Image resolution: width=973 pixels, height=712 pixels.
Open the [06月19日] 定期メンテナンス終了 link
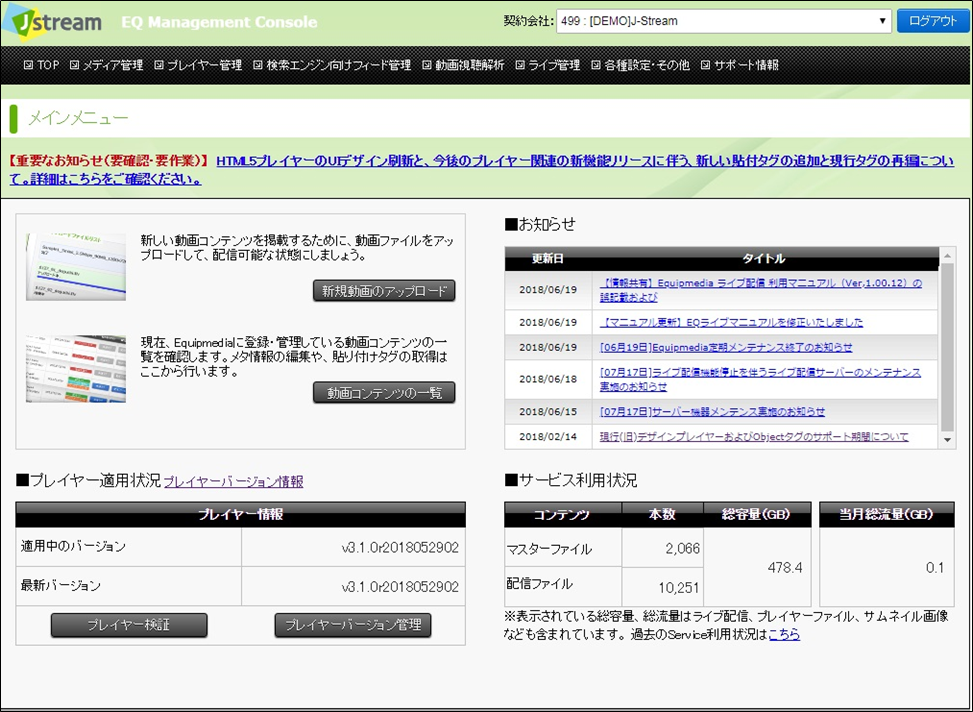click(x=726, y=347)
